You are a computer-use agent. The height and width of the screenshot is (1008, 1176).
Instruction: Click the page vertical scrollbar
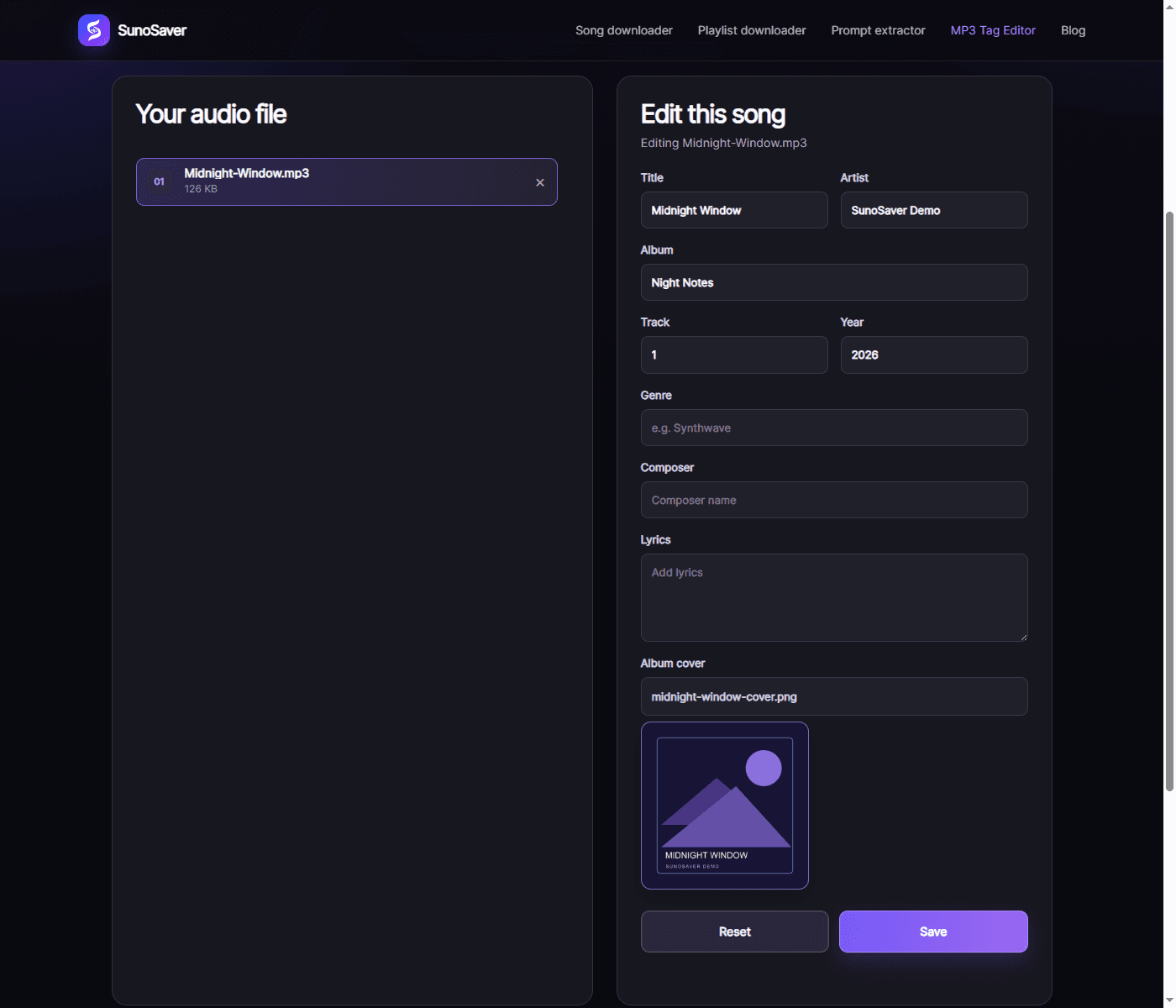click(1169, 501)
